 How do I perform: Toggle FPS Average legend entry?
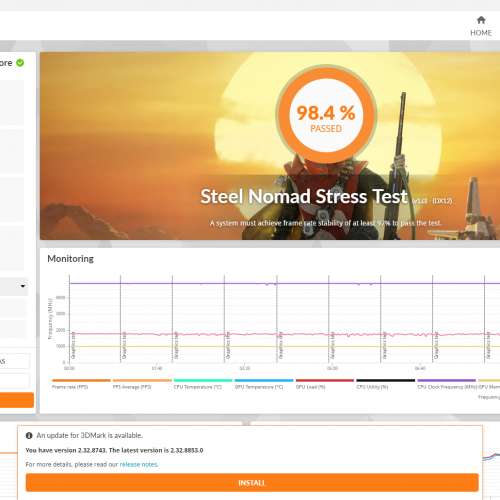(x=132, y=387)
